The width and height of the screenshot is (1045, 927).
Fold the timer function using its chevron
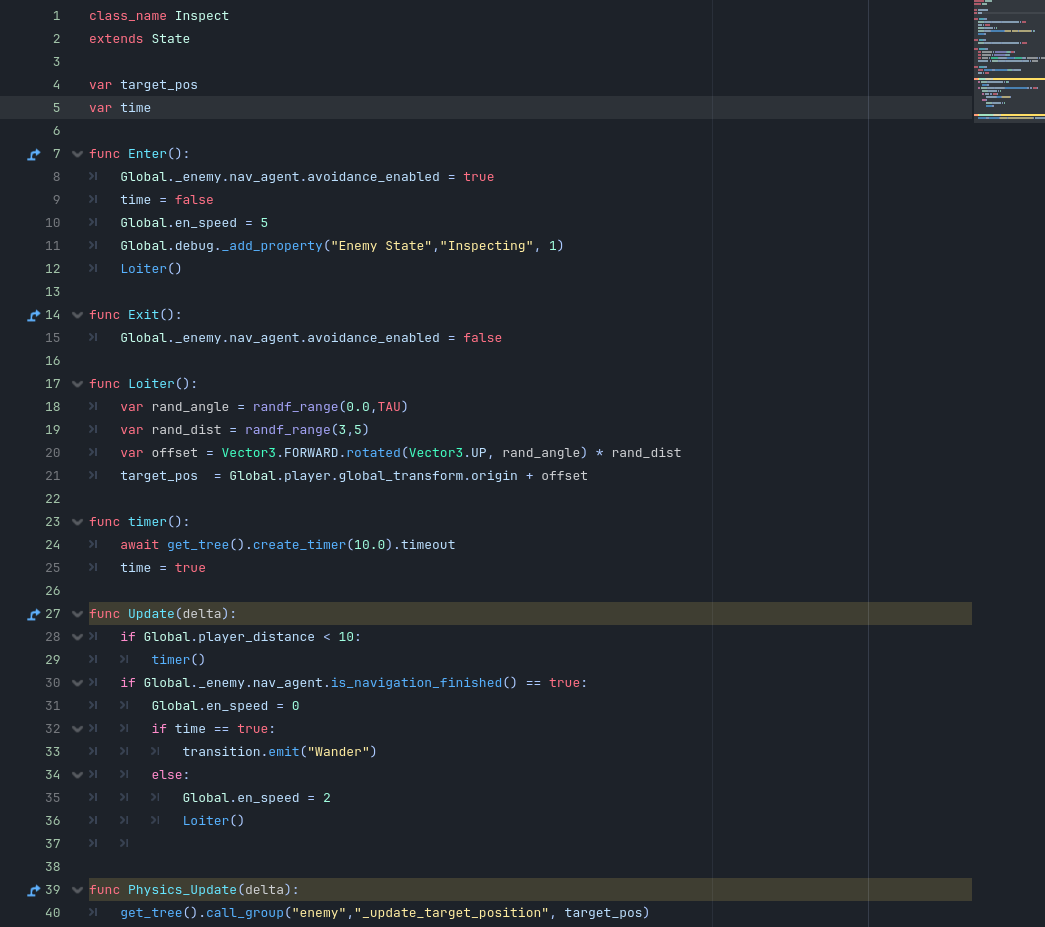tap(77, 522)
